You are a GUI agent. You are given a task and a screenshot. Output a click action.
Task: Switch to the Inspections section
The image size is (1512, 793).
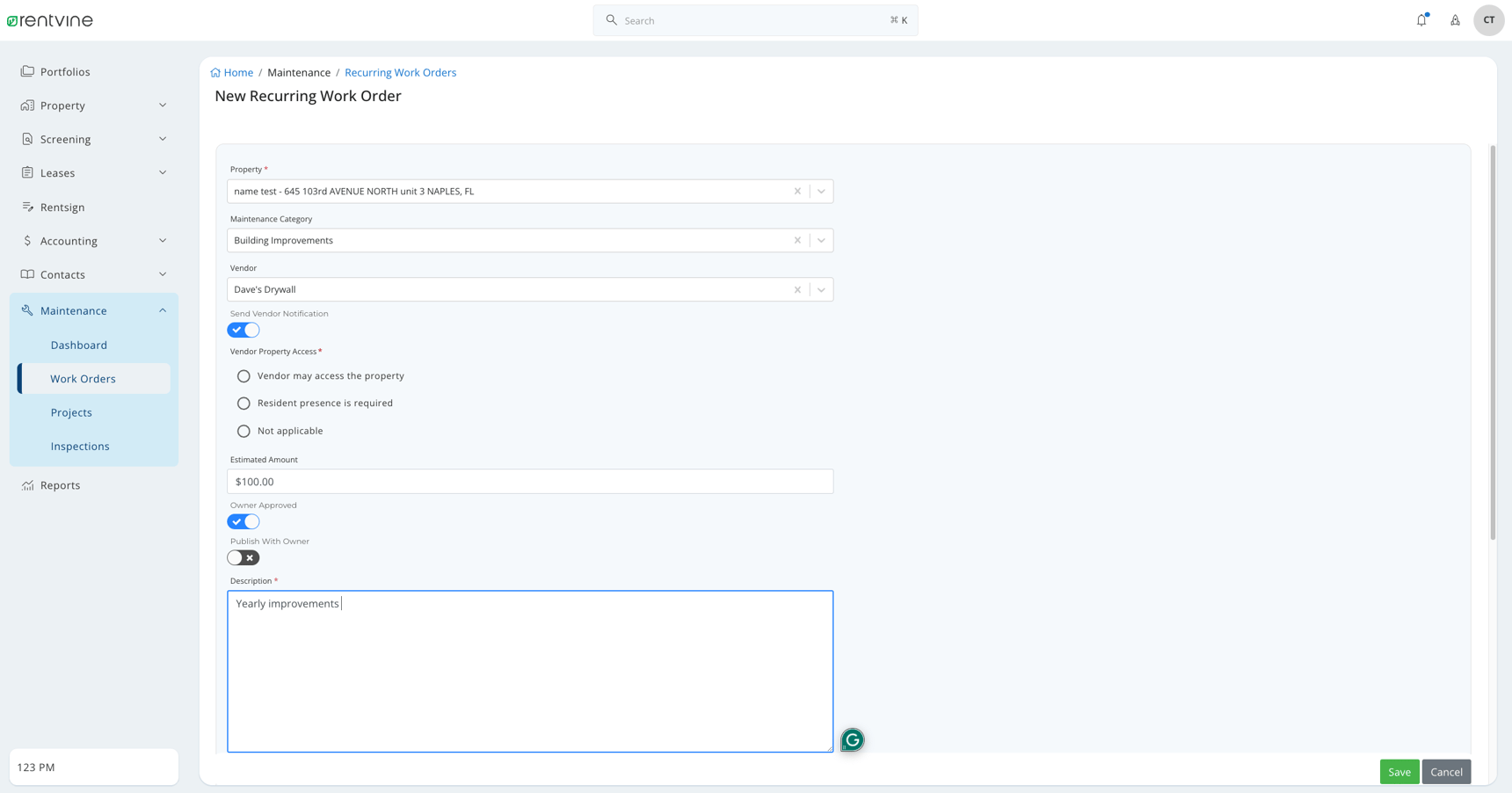80,446
